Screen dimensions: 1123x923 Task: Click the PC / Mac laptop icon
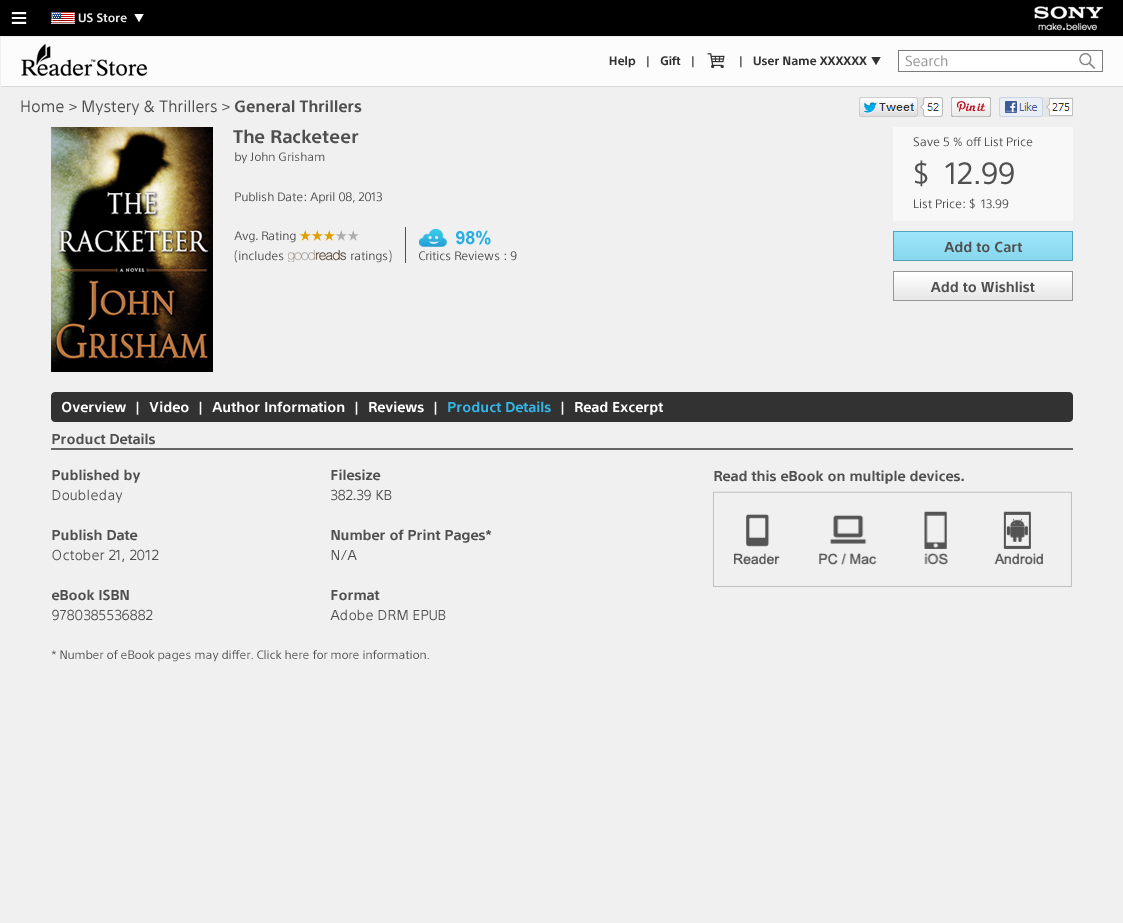(x=848, y=530)
